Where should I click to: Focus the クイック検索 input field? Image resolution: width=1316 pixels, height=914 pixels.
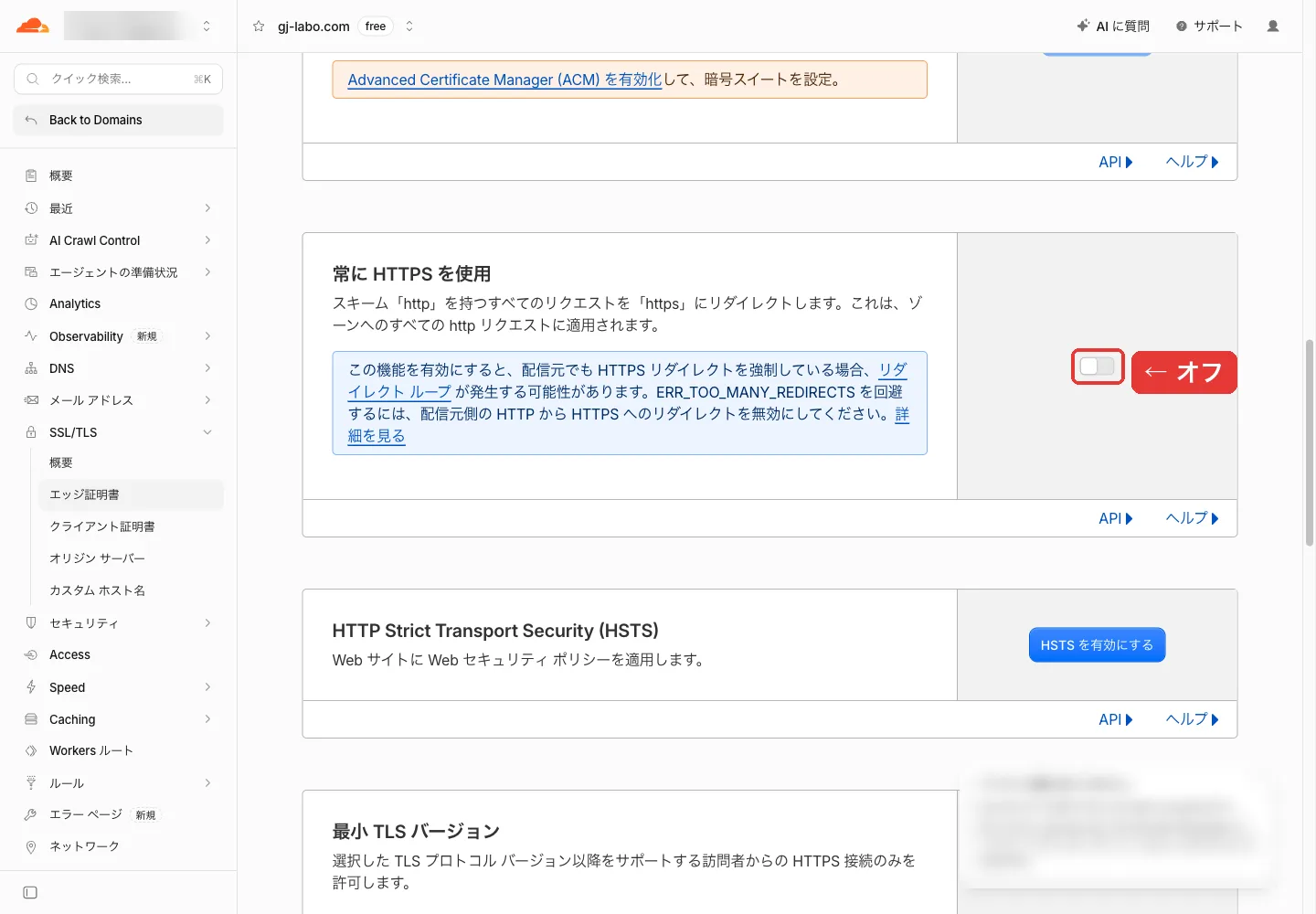coord(118,79)
